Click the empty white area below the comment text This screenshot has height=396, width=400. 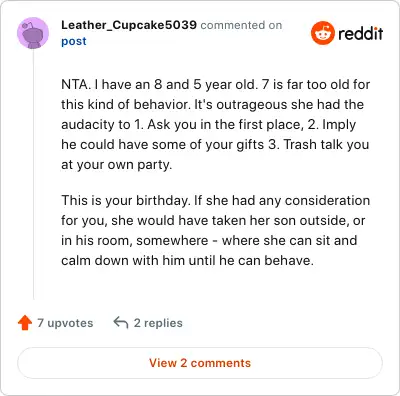213,287
